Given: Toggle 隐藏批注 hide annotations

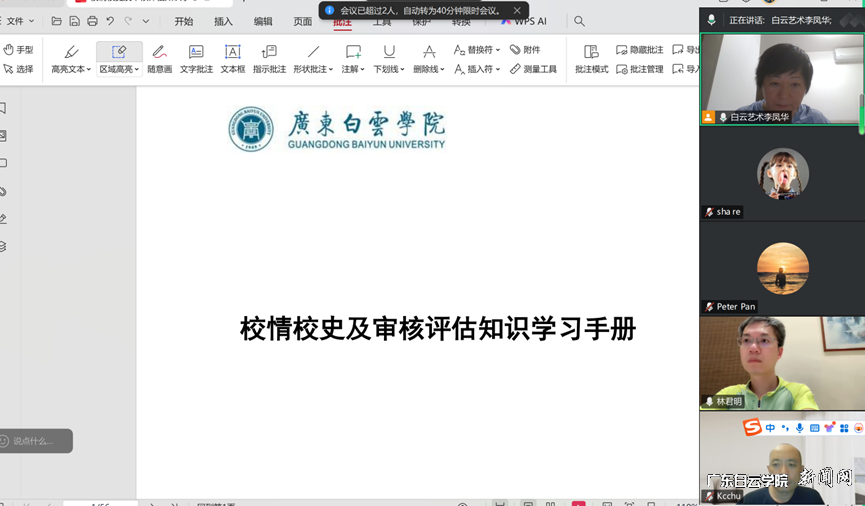Looking at the screenshot, I should pyautogui.click(x=640, y=49).
